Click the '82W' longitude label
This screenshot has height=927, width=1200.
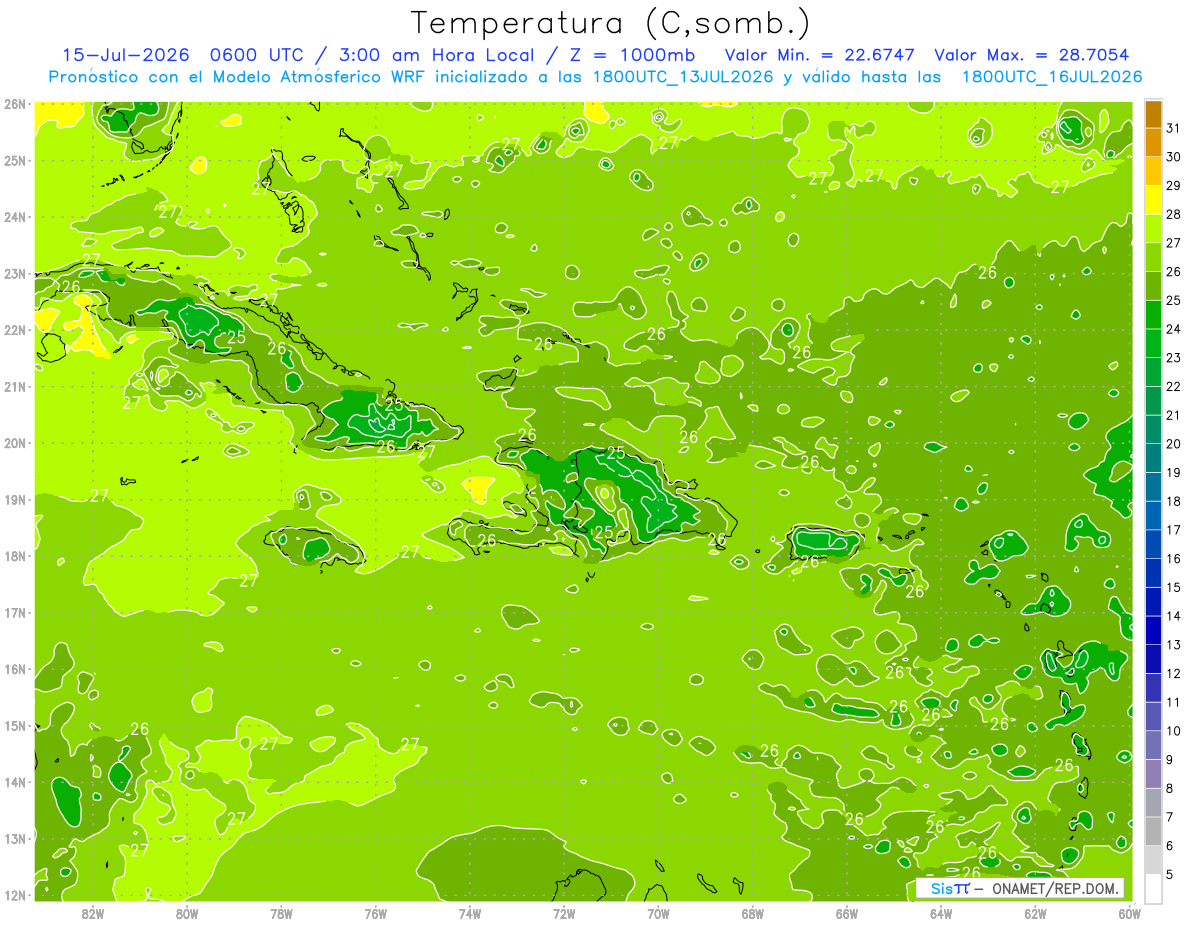pos(93,913)
